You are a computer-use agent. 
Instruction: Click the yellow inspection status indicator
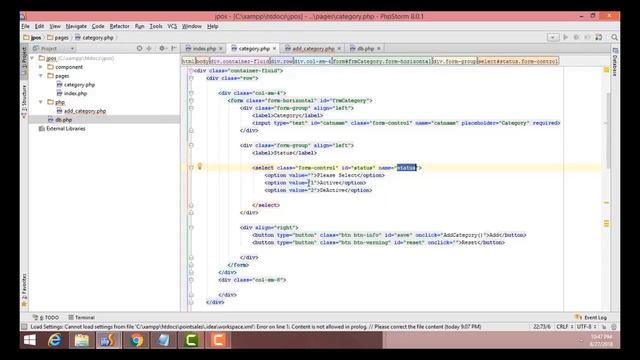606,70
